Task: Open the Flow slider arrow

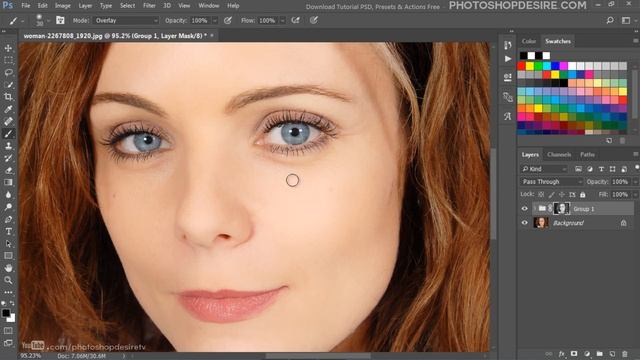Action: point(282,20)
